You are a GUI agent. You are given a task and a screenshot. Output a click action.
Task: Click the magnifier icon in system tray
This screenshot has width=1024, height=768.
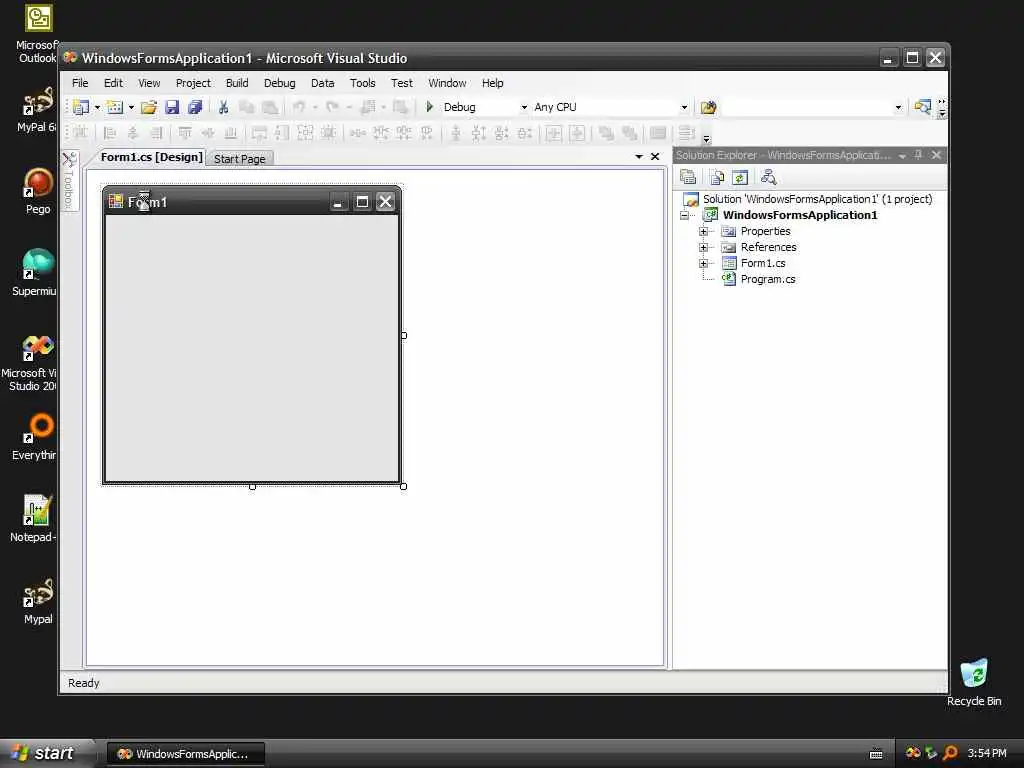point(950,753)
